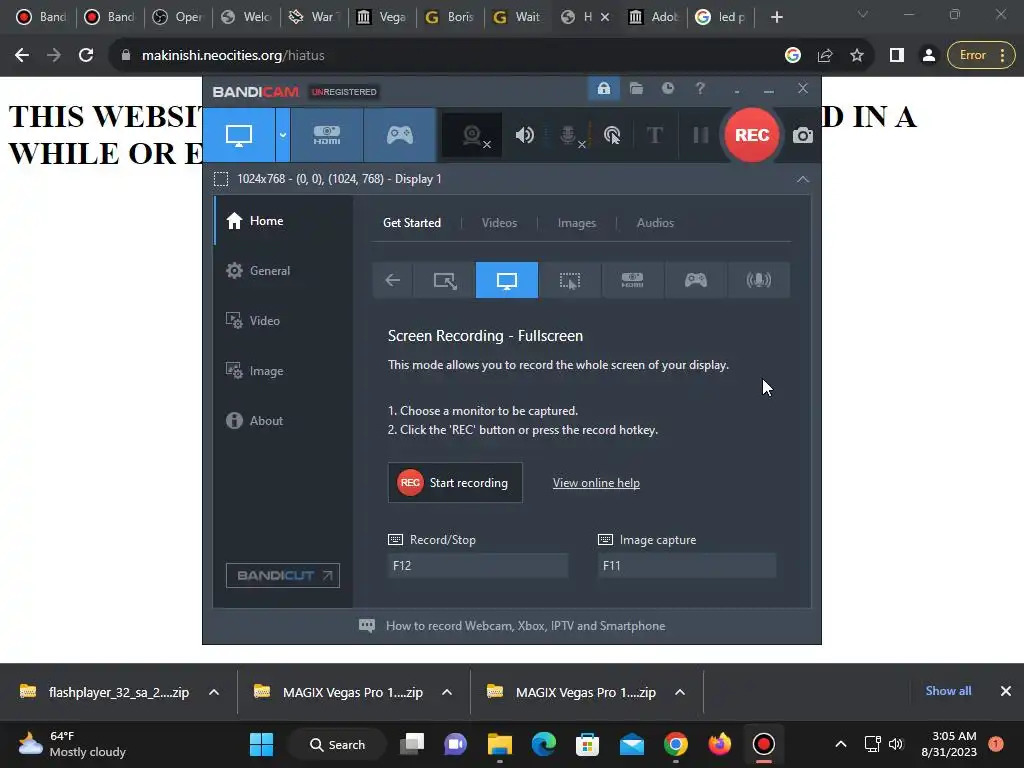Screen dimensions: 1024x768
Task: Select Screen Recording mode in Bandicam toolbar
Action: [239, 135]
